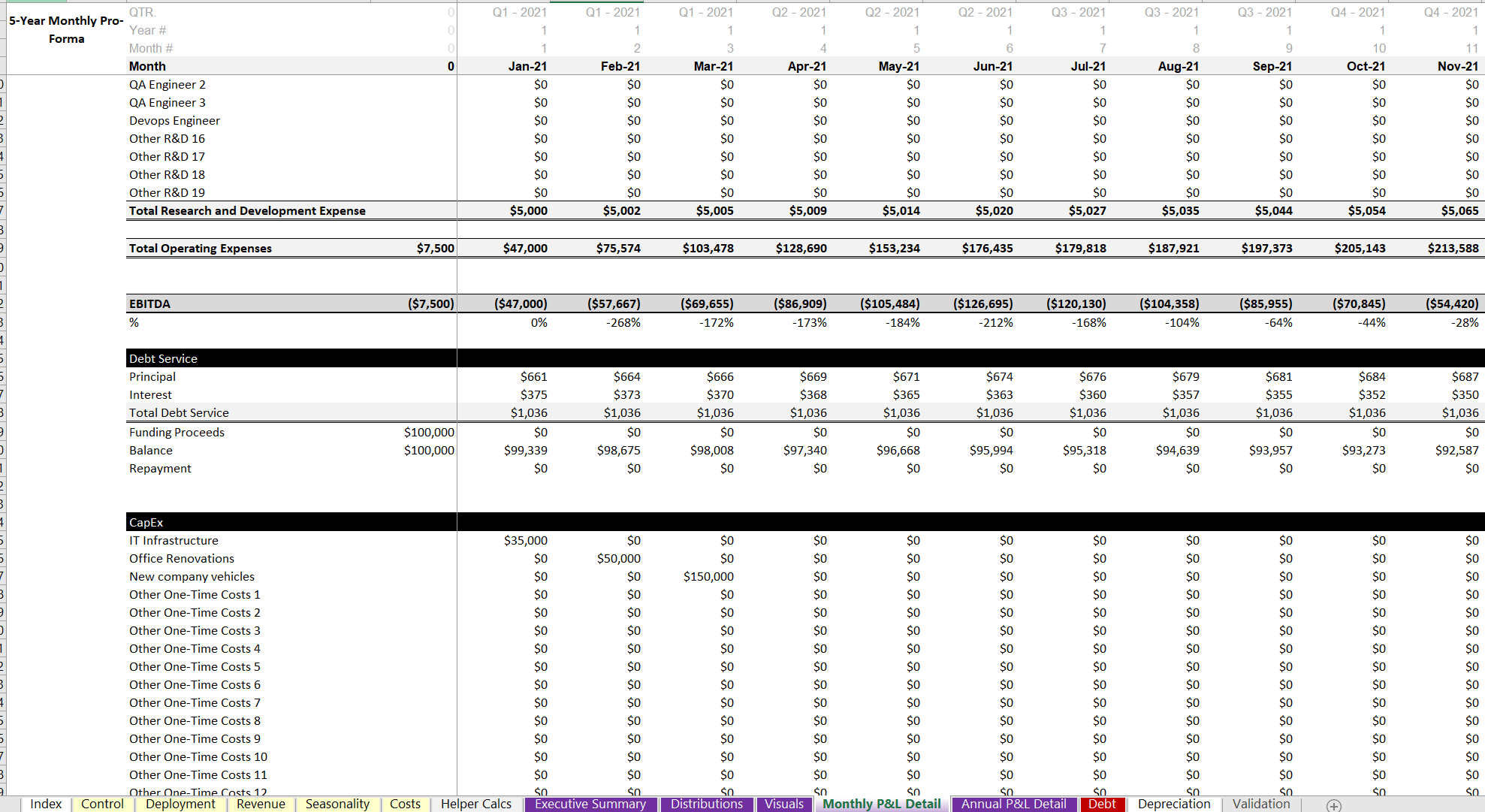Open the Control sheet
Image resolution: width=1485 pixels, height=812 pixels.
pos(102,804)
